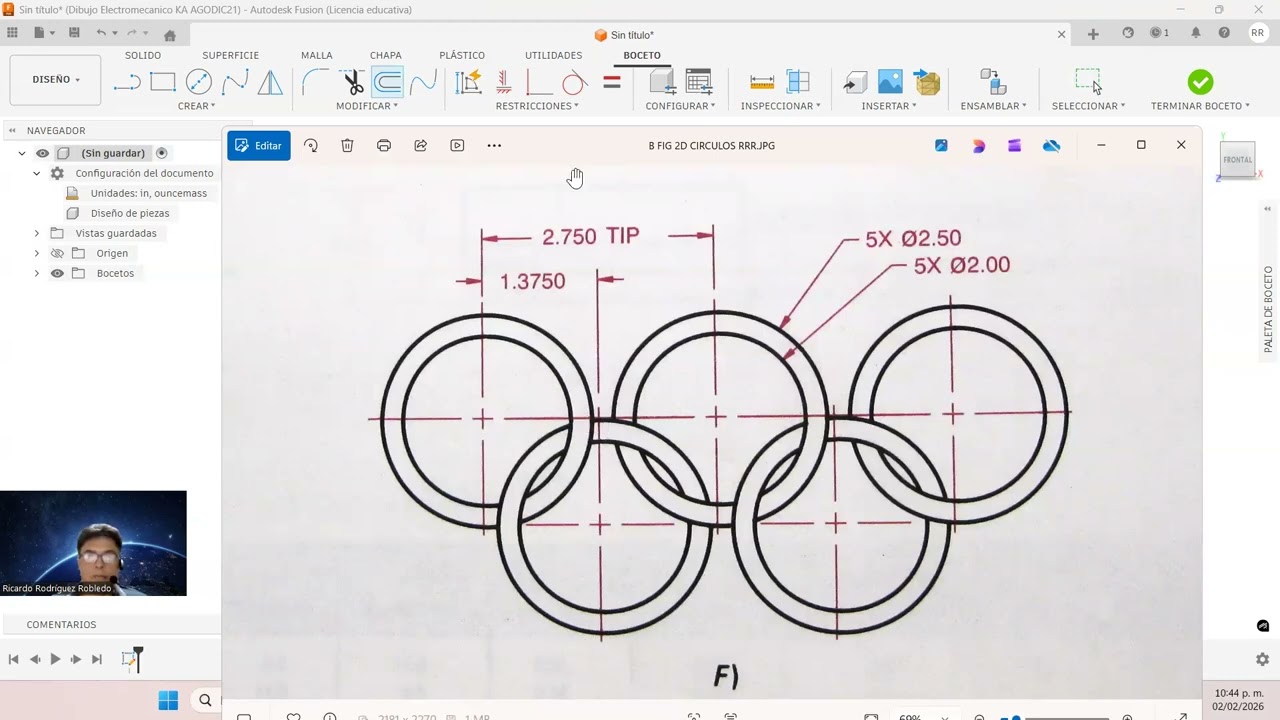This screenshot has height=720, width=1280.
Task: Finish sketch with green checkmark
Action: click(x=1200, y=82)
